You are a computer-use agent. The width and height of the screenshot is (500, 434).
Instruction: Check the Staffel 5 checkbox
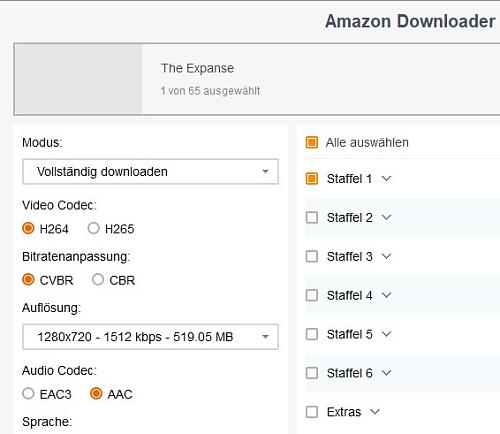(x=312, y=334)
